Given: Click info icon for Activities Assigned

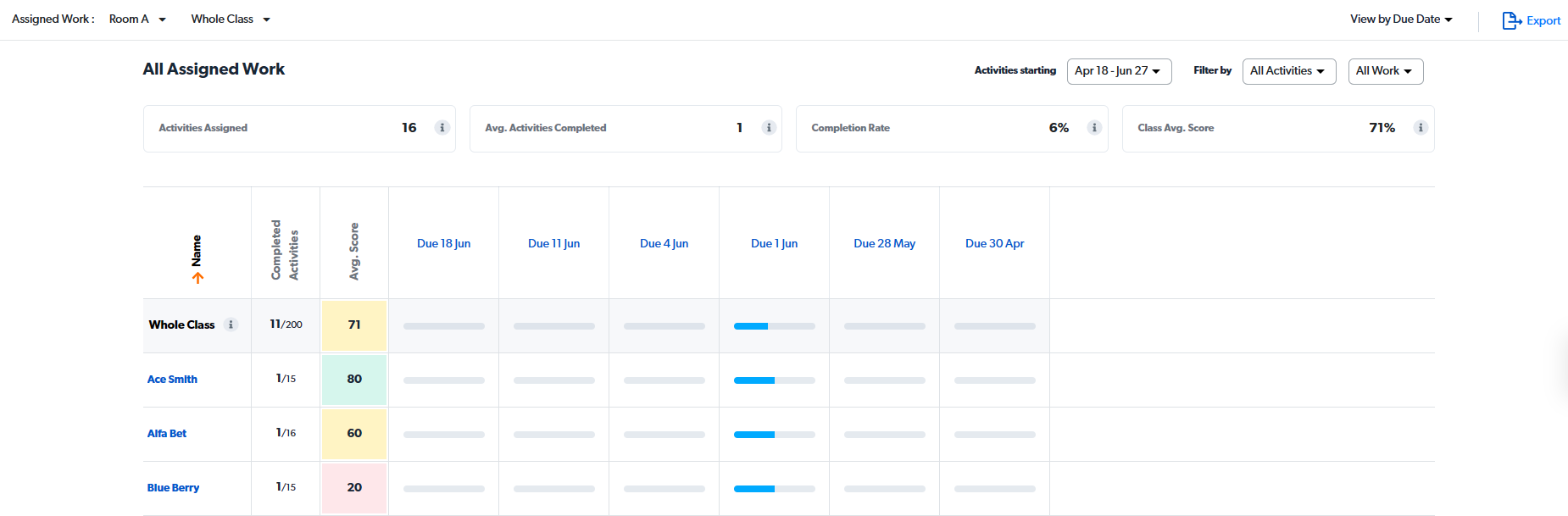Looking at the screenshot, I should coord(442,128).
